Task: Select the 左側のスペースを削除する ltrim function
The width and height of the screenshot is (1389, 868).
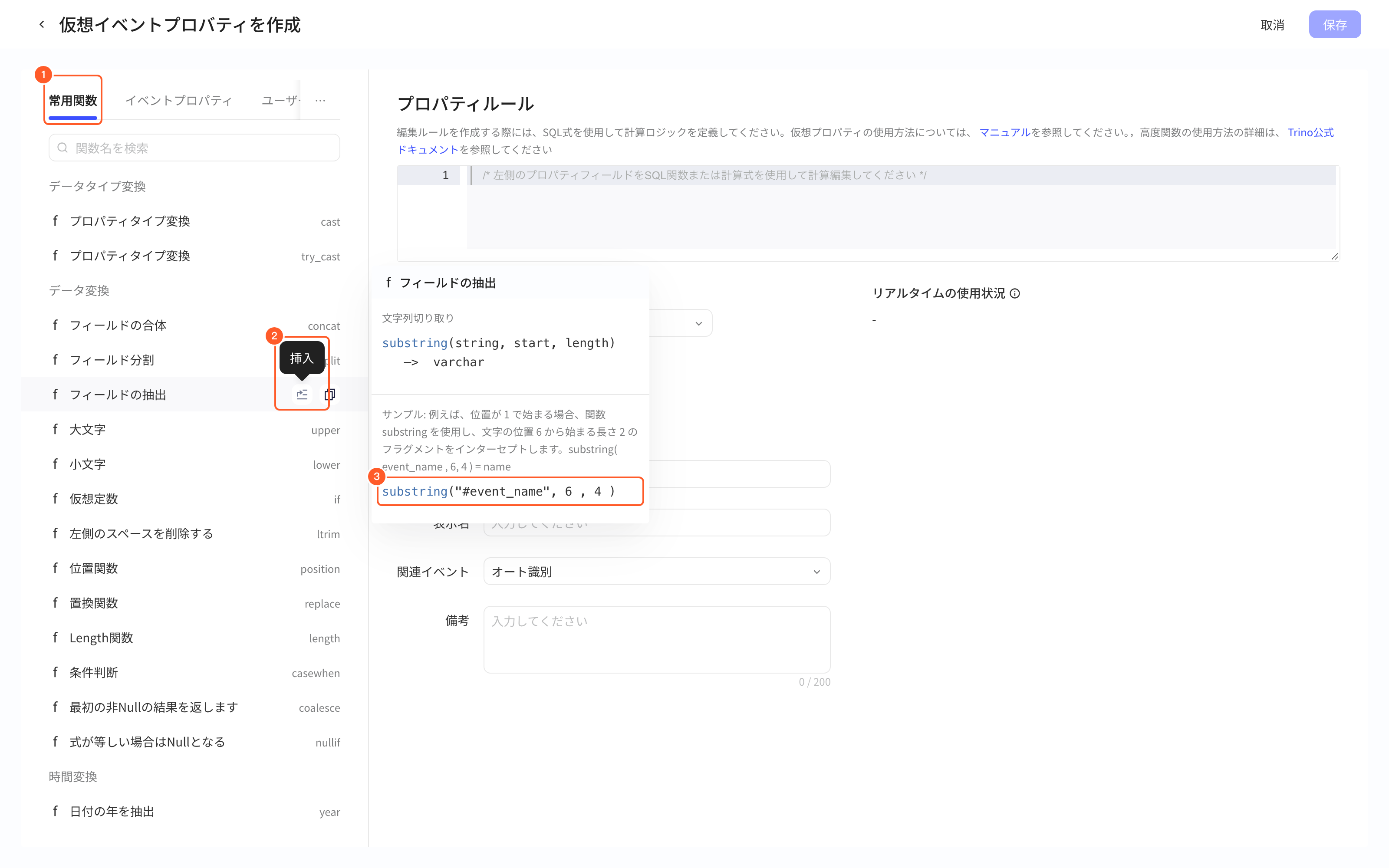Action: pos(194,533)
